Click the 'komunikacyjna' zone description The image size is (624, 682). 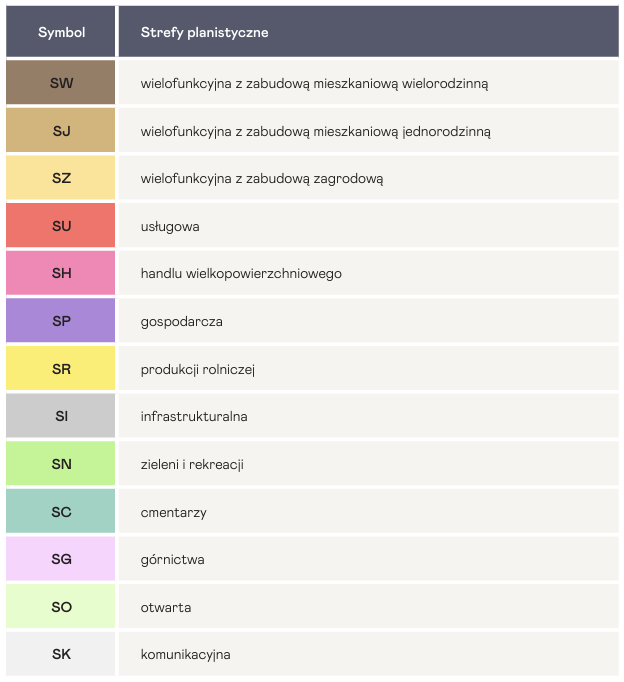click(185, 654)
